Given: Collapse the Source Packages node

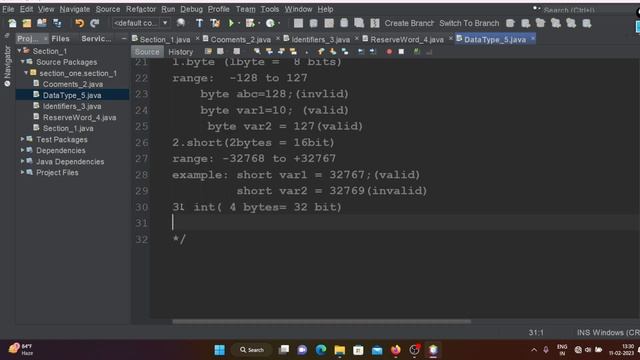Looking at the screenshot, I should 22,62.
